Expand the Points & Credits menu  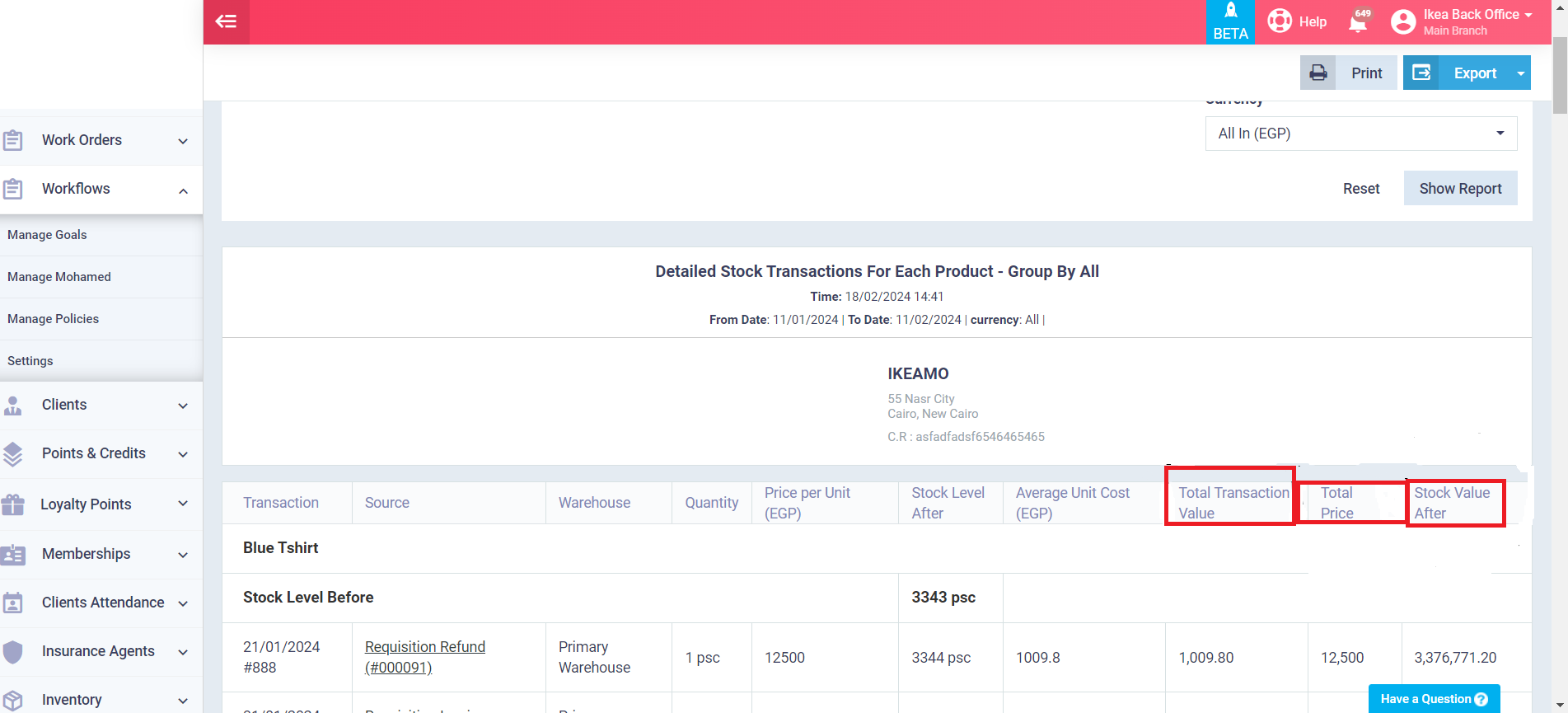click(183, 454)
